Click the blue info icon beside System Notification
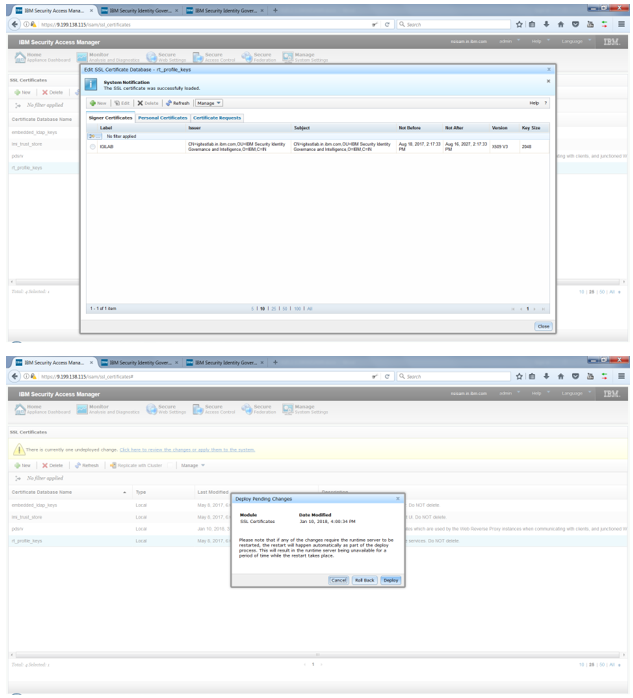The height and width of the screenshot is (698, 633). coord(91,84)
